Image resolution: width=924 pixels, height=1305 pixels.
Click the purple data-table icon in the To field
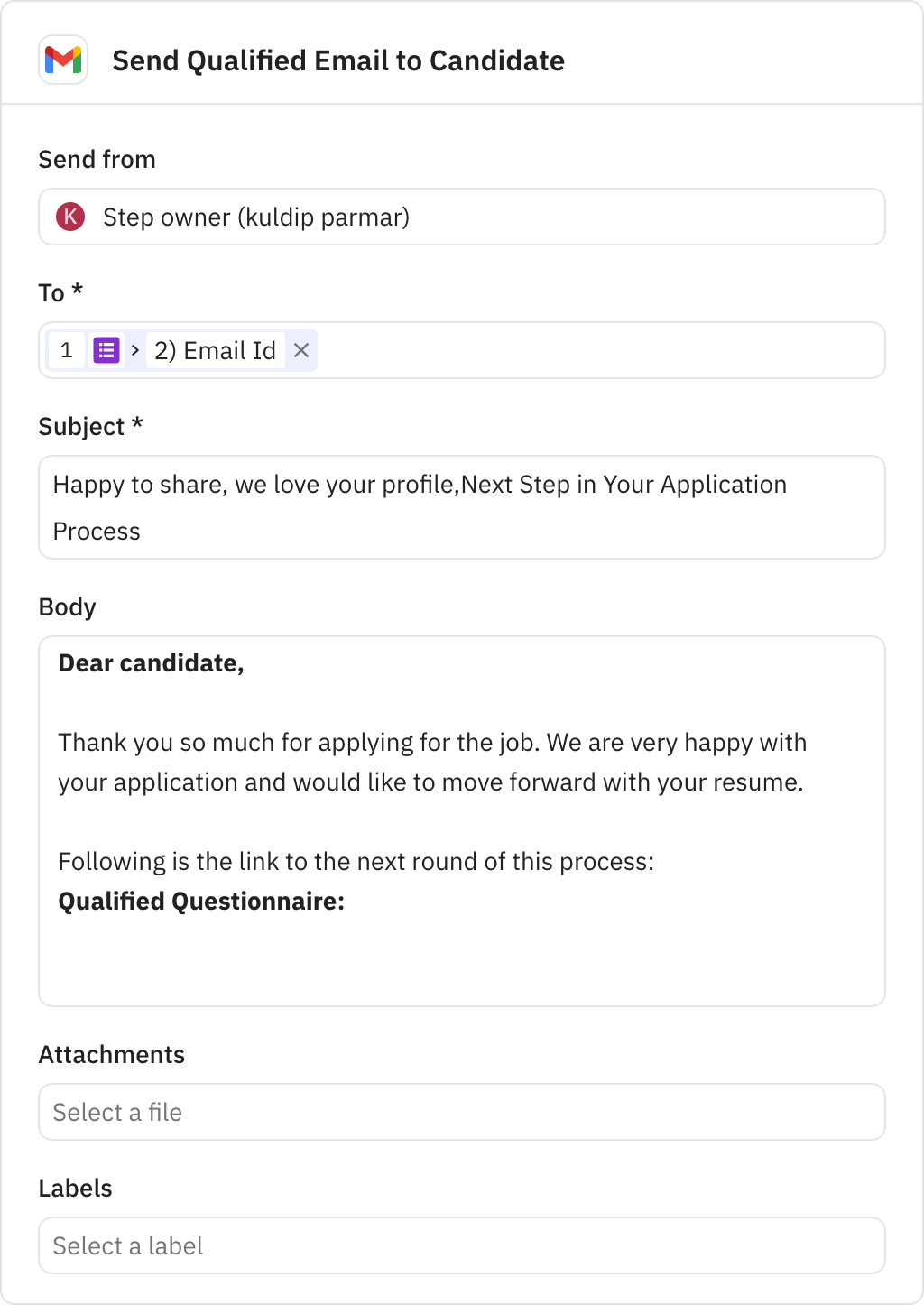[106, 350]
